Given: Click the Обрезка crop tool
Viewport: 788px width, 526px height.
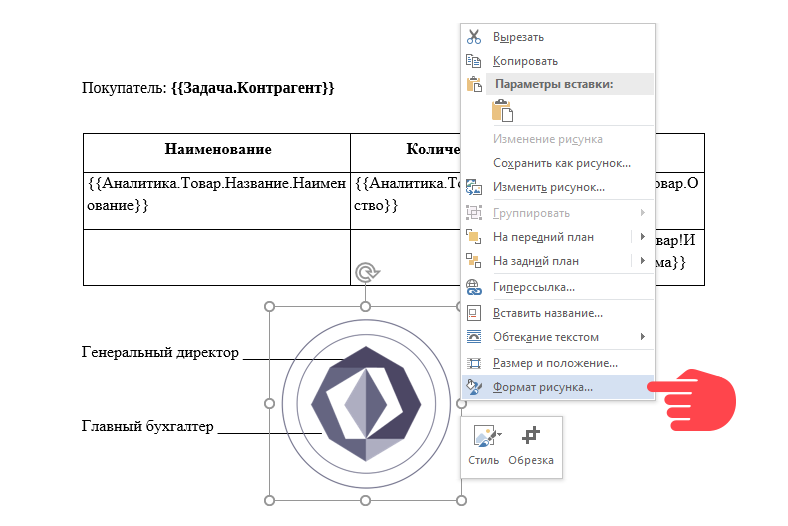Looking at the screenshot, I should [x=531, y=446].
